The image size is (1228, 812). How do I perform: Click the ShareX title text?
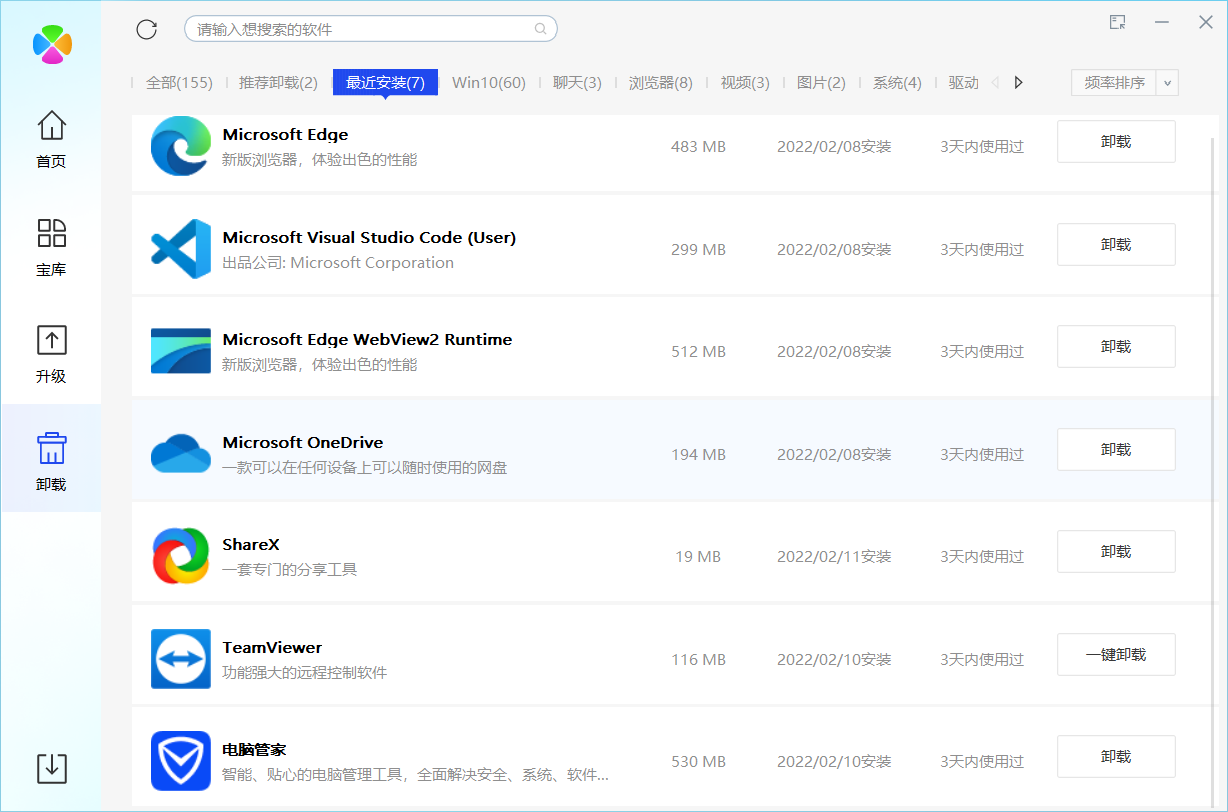click(251, 545)
